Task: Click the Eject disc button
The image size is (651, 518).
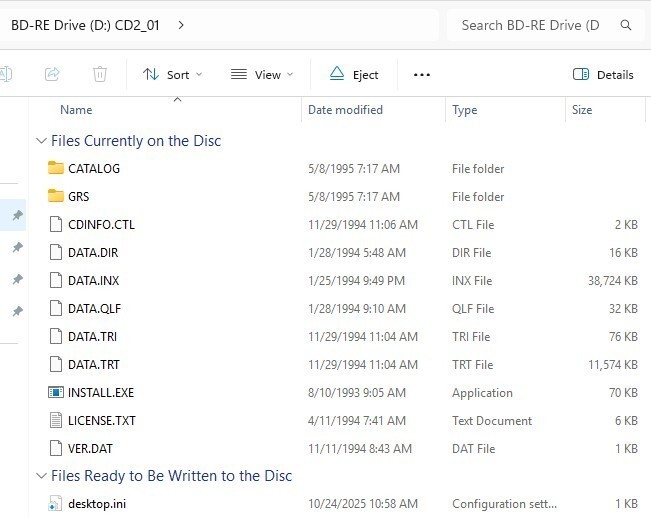Action: click(x=354, y=74)
